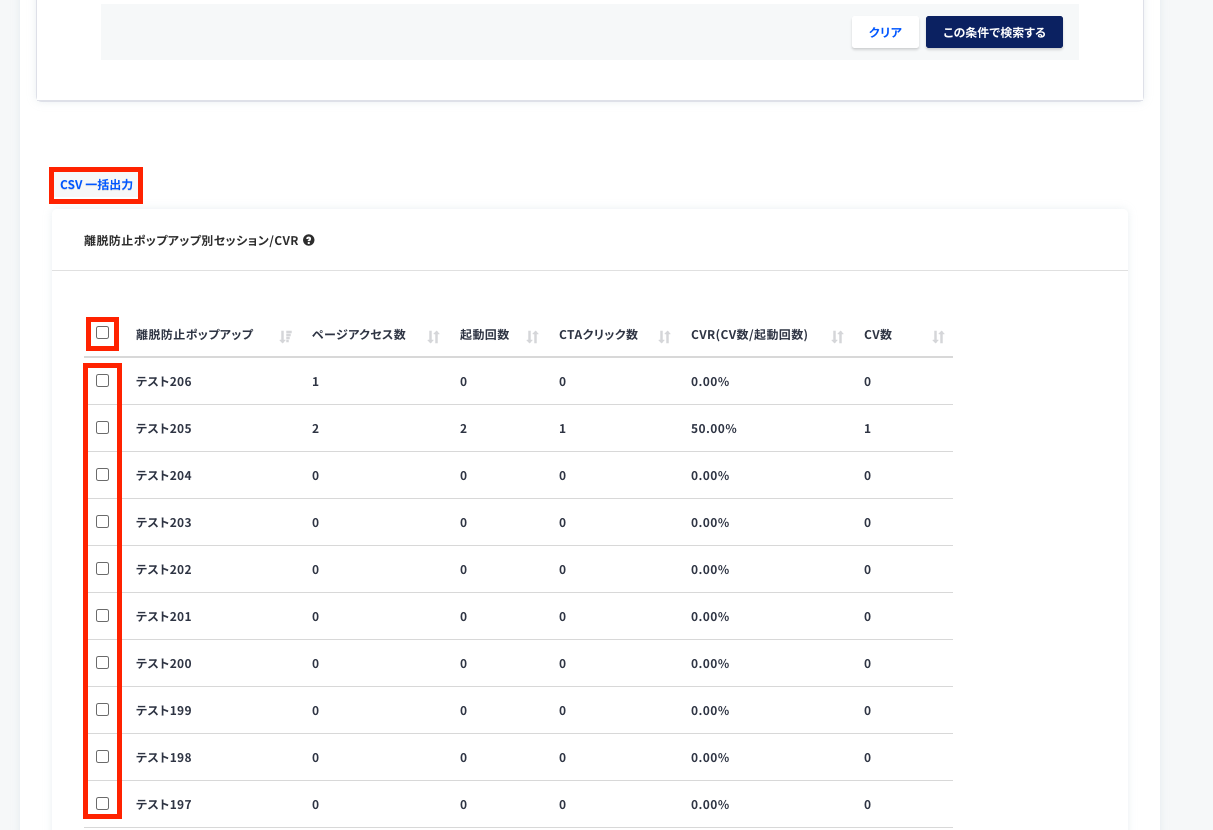
Task: Click the CVR(CV数/起動回数) column header text
Action: (x=749, y=335)
